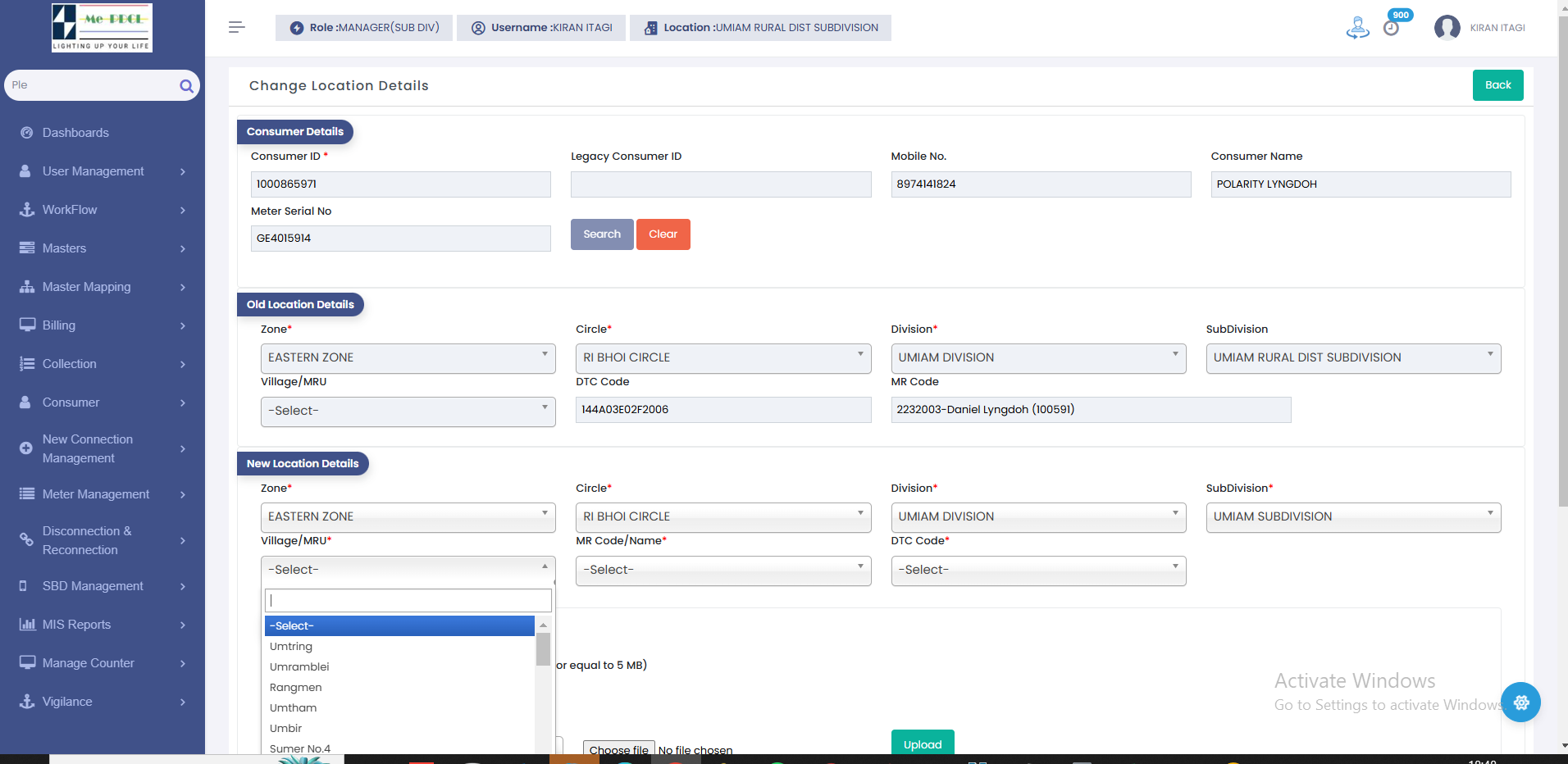Click the Collection list icon
1568x764 pixels.
pyautogui.click(x=27, y=364)
